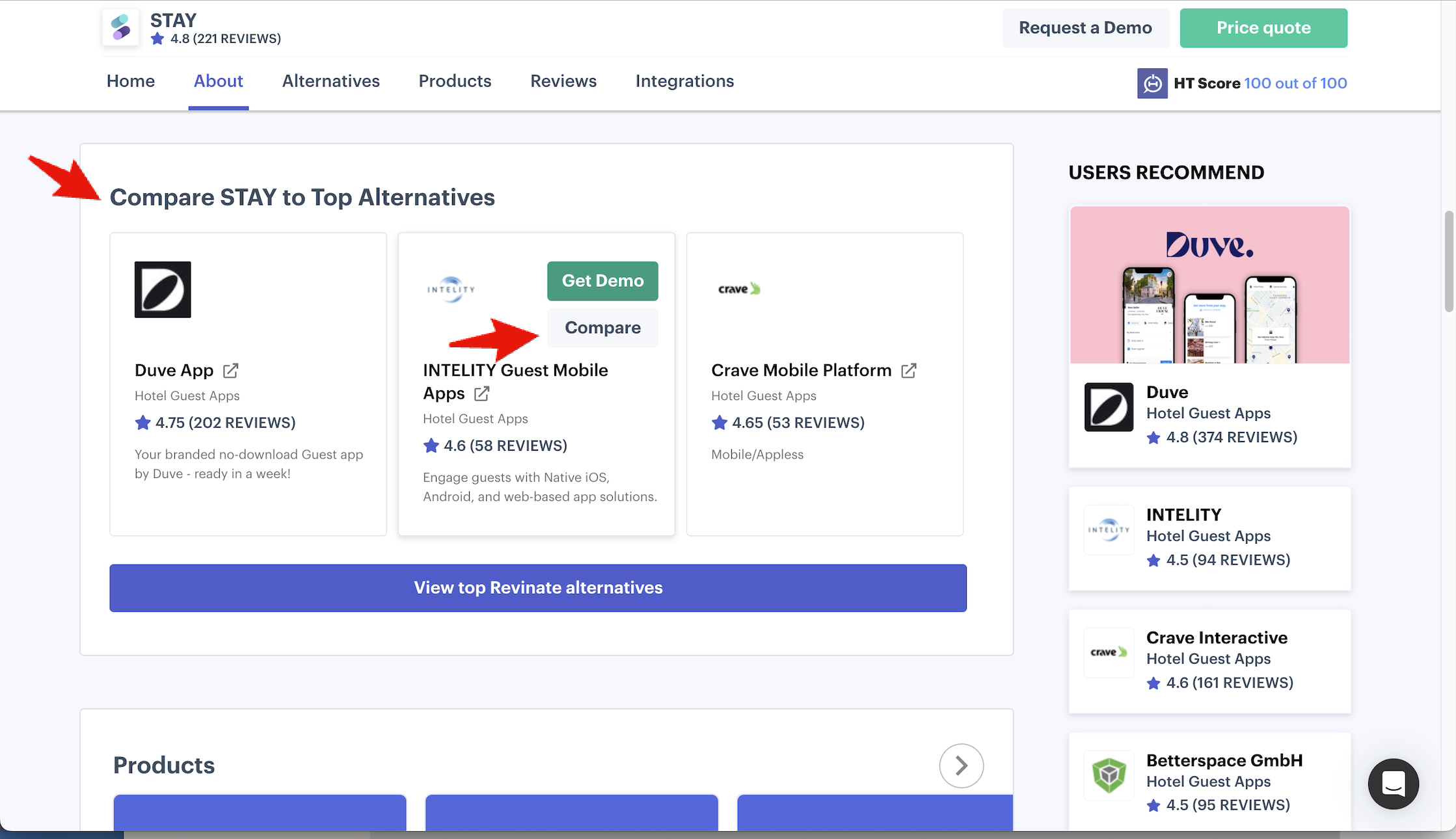Screen dimensions: 1456x839
Task: Click the Duve App logo in first card
Action: click(x=163, y=289)
